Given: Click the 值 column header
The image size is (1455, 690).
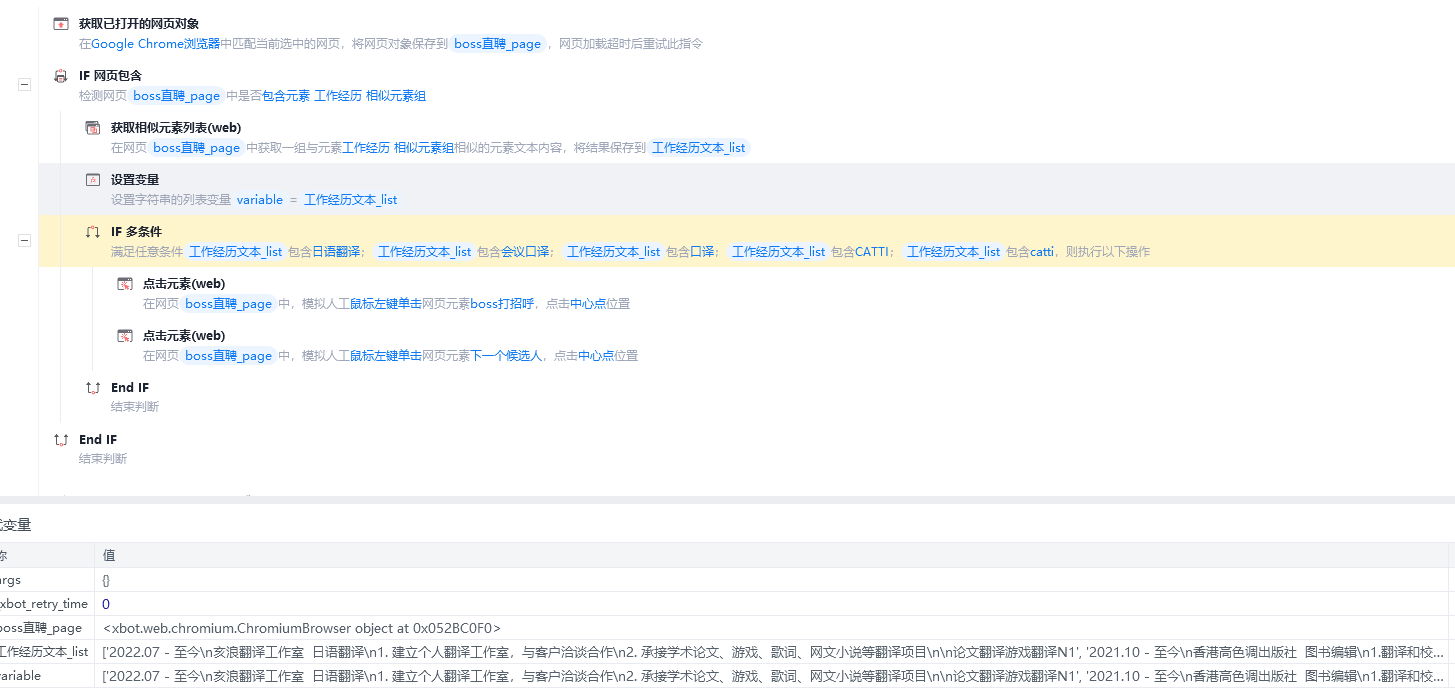Looking at the screenshot, I should coord(109,555).
